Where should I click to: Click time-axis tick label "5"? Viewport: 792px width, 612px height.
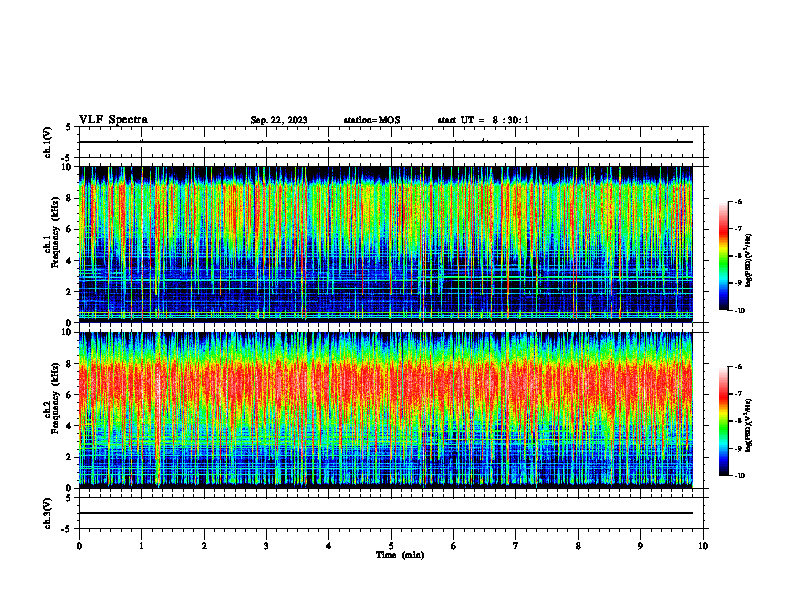point(391,546)
